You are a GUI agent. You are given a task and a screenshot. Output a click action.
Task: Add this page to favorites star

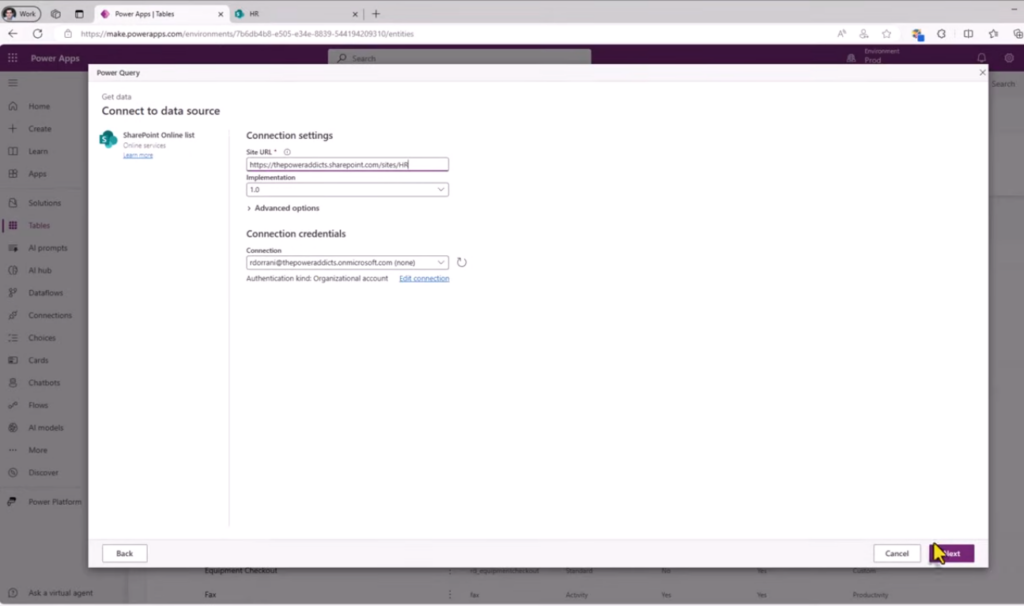886,34
